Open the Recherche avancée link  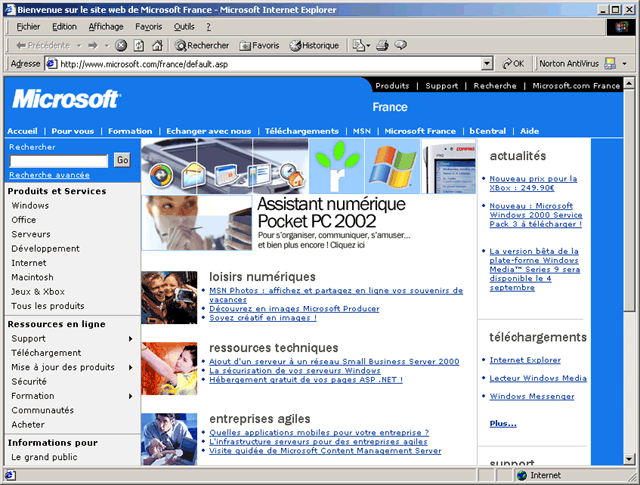pos(49,175)
